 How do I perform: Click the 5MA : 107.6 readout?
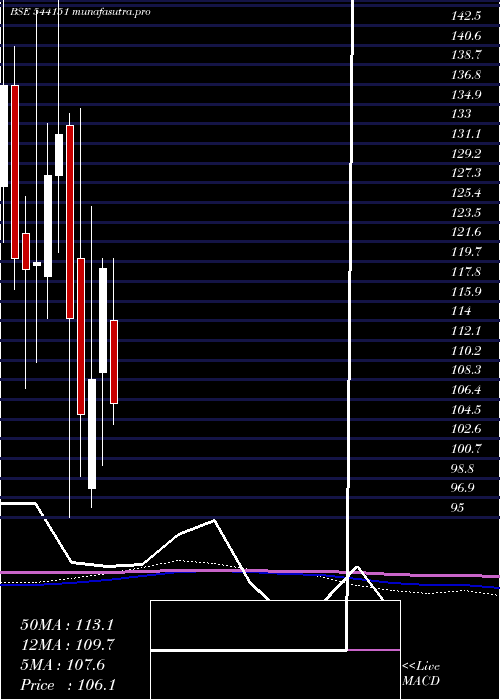click(x=62, y=665)
